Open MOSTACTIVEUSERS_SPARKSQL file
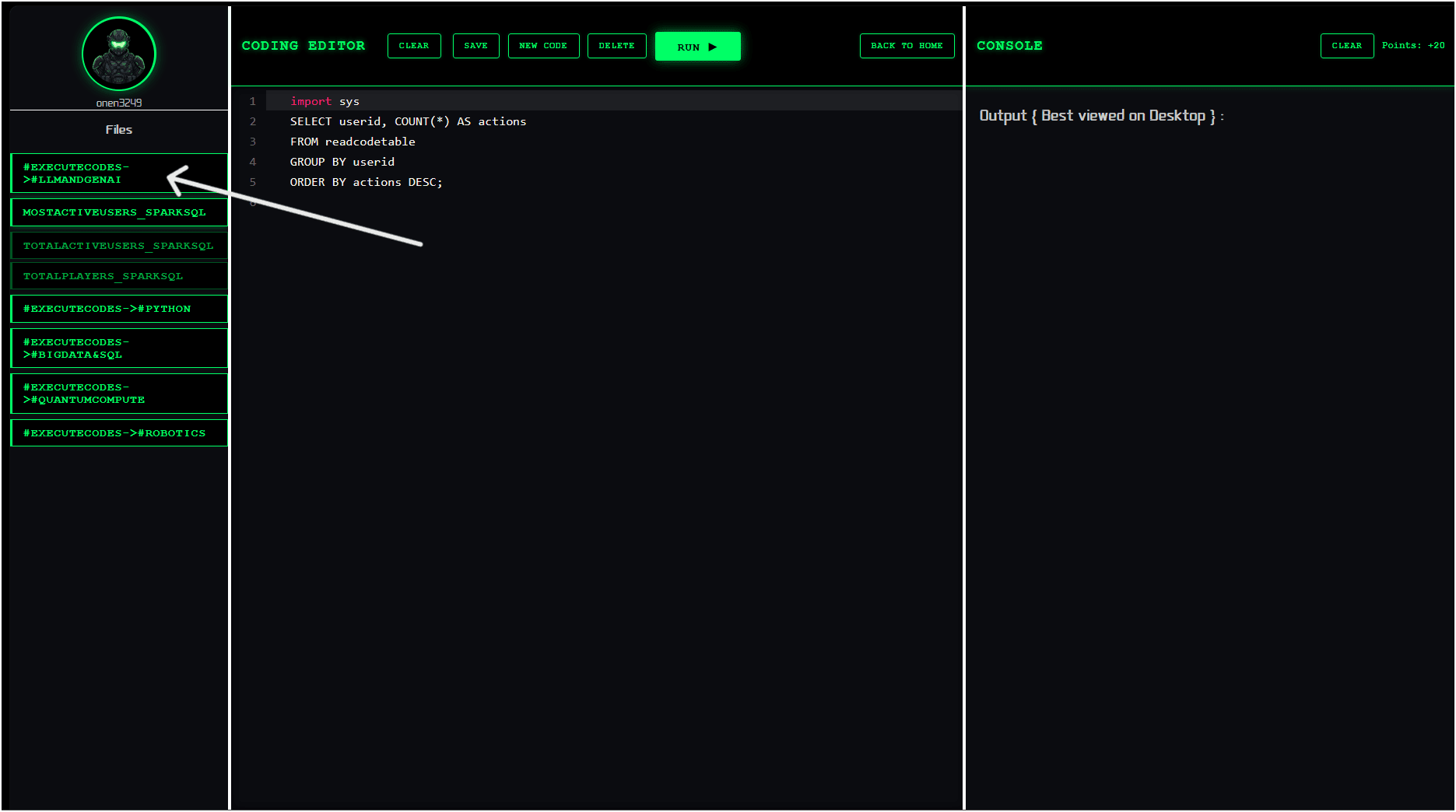The width and height of the screenshot is (1456, 812). (119, 212)
